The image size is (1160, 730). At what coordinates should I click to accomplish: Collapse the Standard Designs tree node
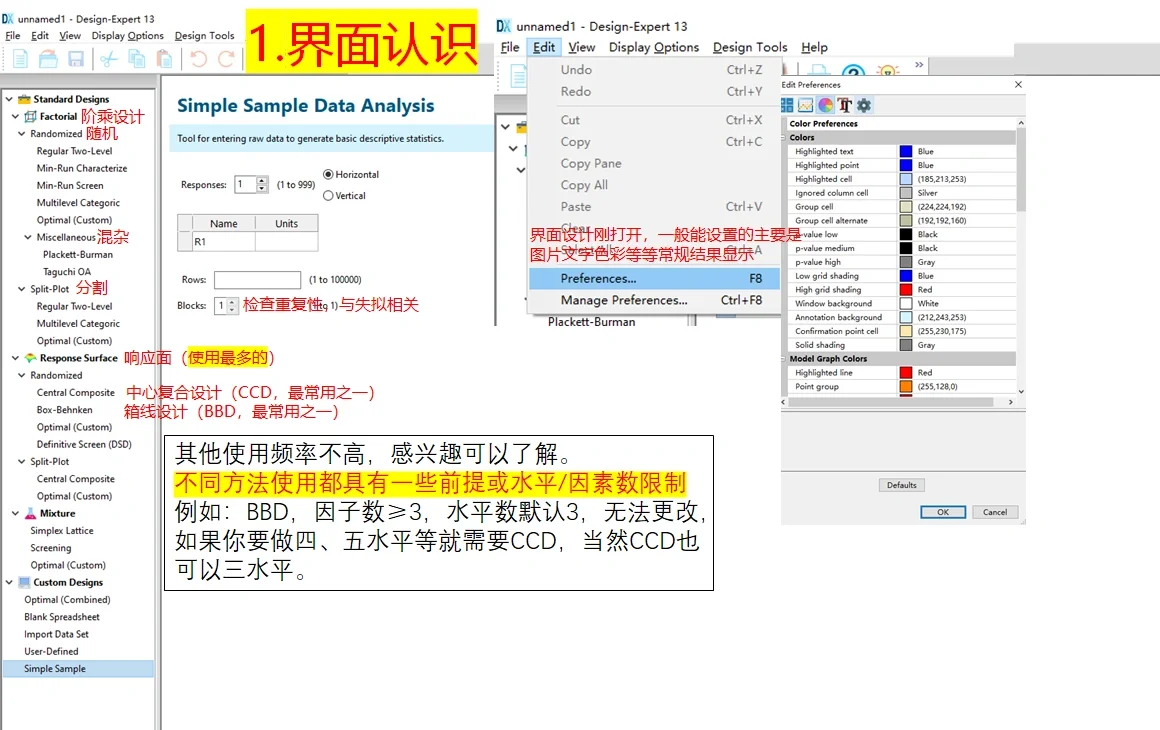tap(9, 99)
